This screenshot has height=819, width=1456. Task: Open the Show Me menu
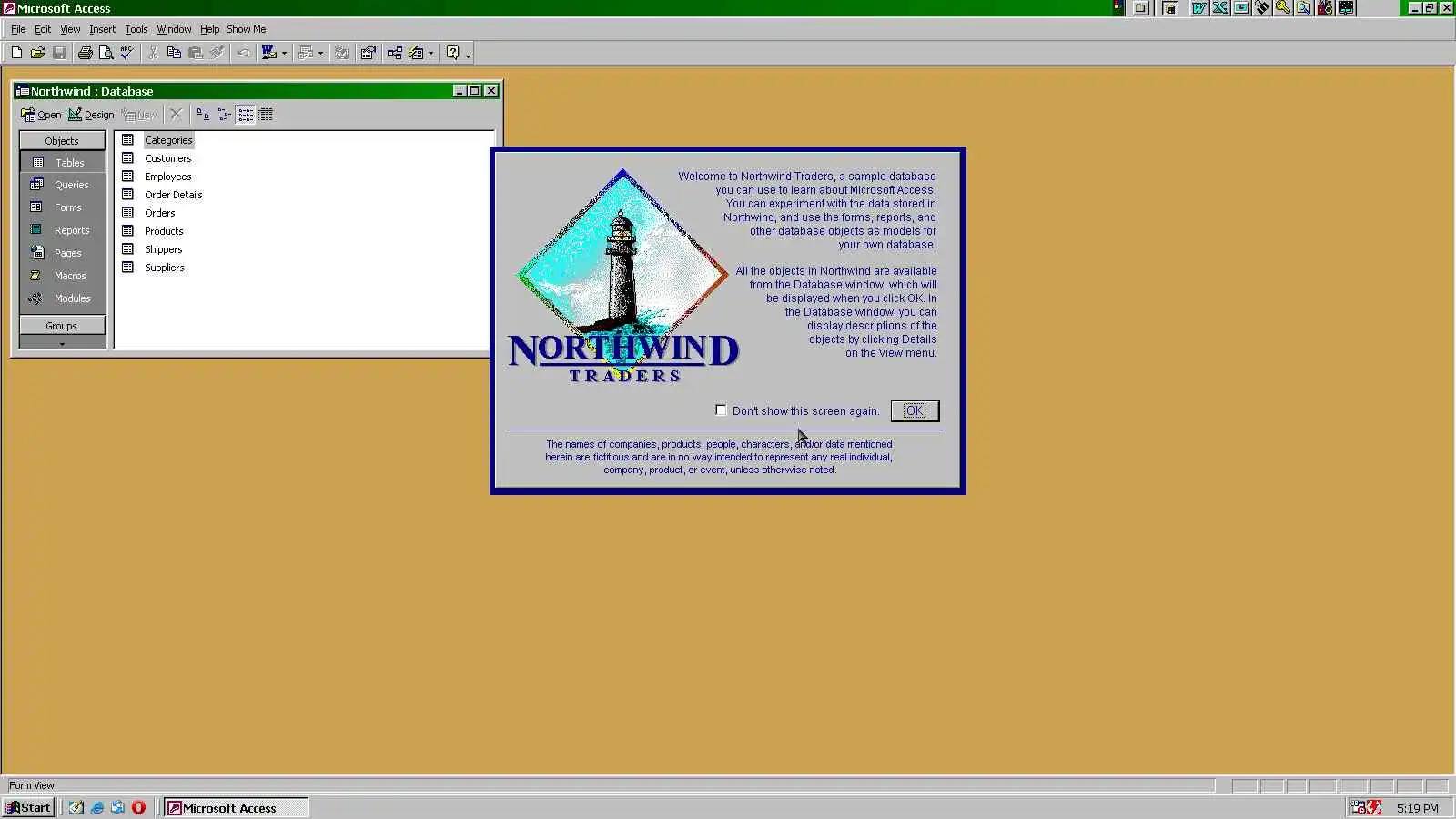click(246, 29)
